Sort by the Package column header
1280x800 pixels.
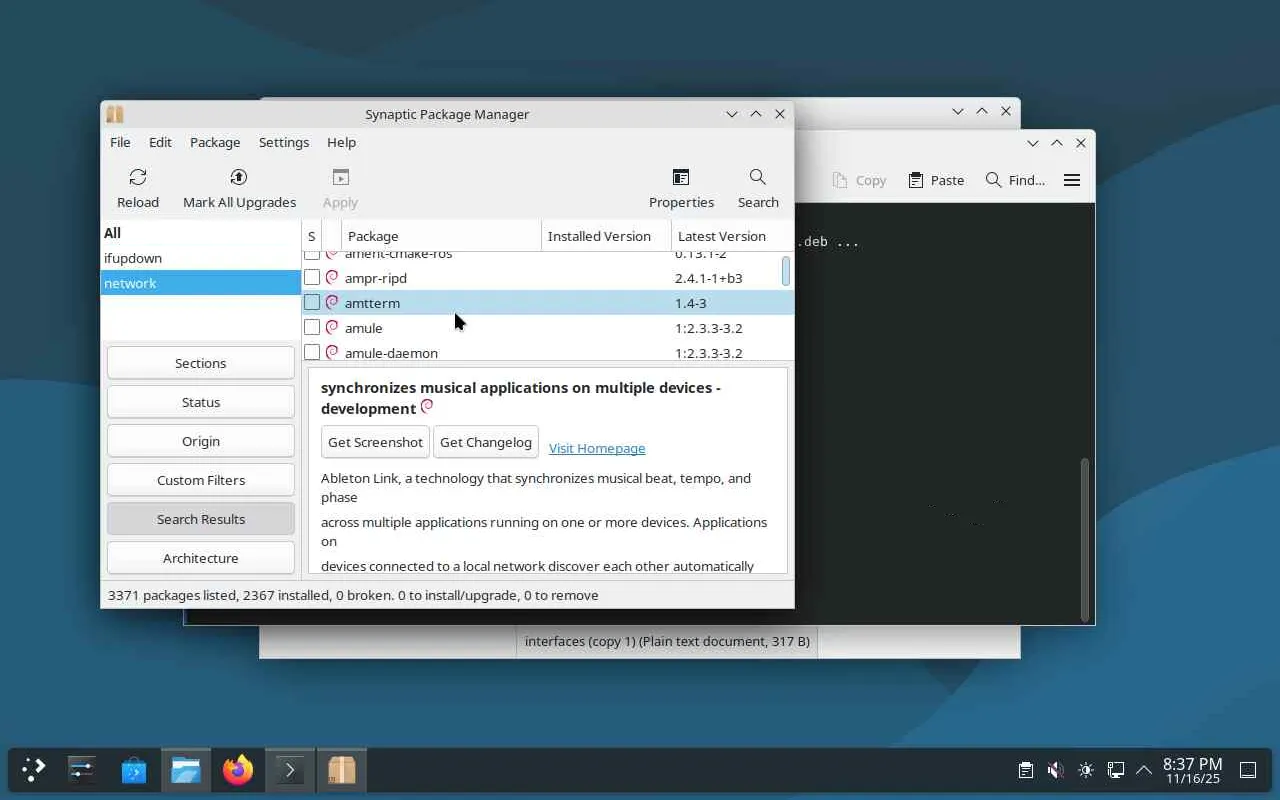click(x=441, y=236)
